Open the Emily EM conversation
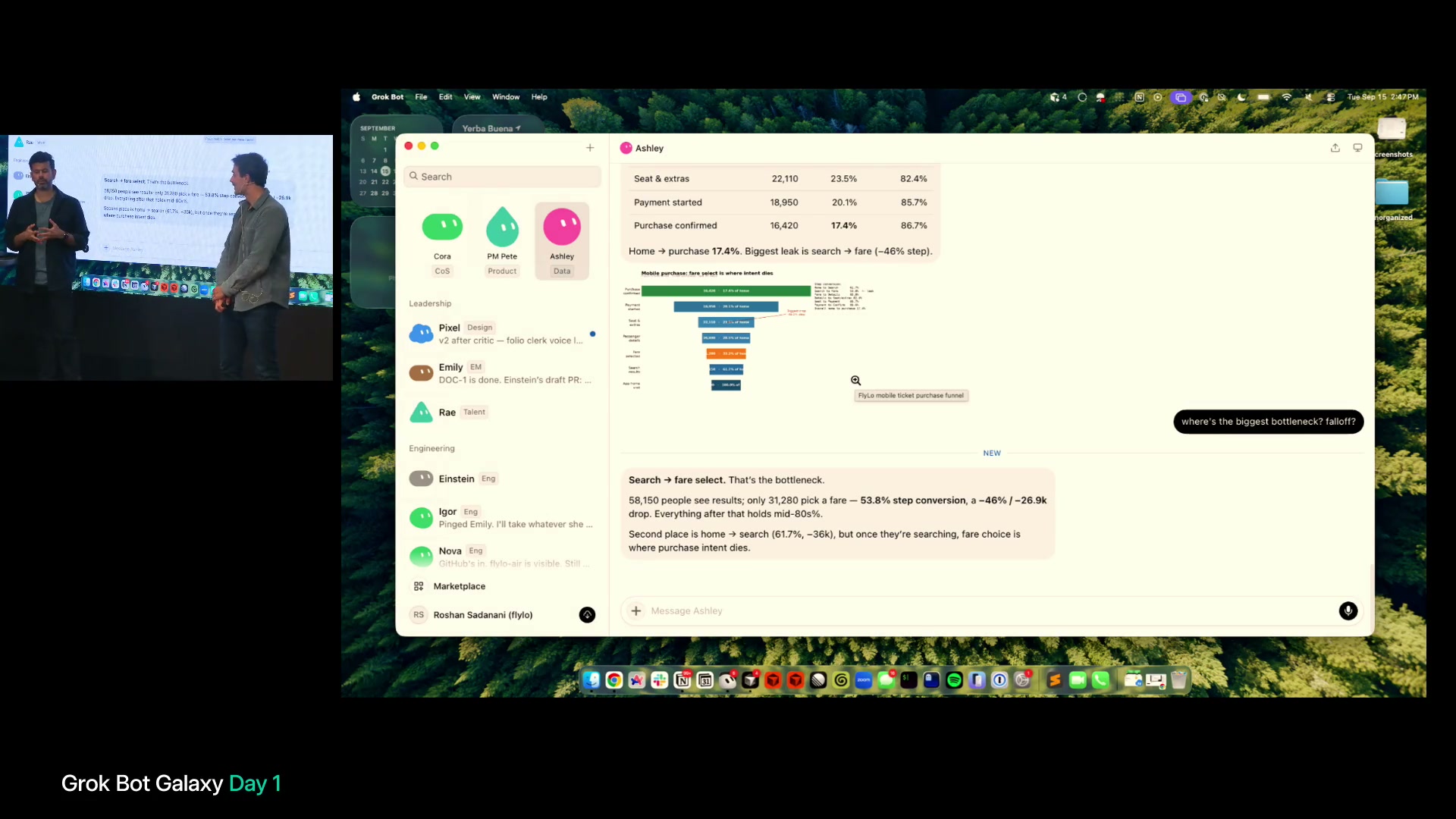 click(x=502, y=373)
